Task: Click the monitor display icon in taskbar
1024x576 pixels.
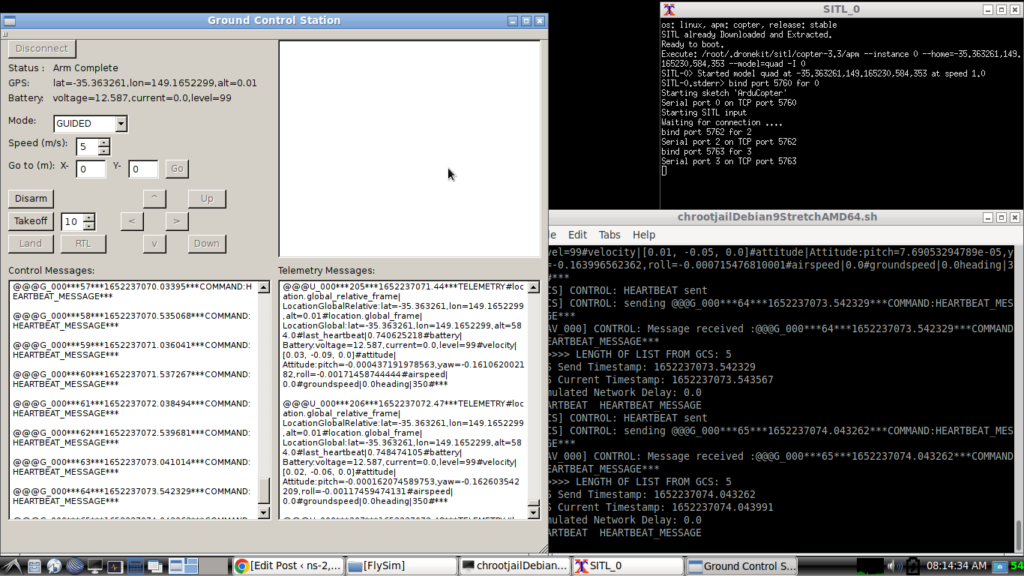Action: click(x=95, y=565)
